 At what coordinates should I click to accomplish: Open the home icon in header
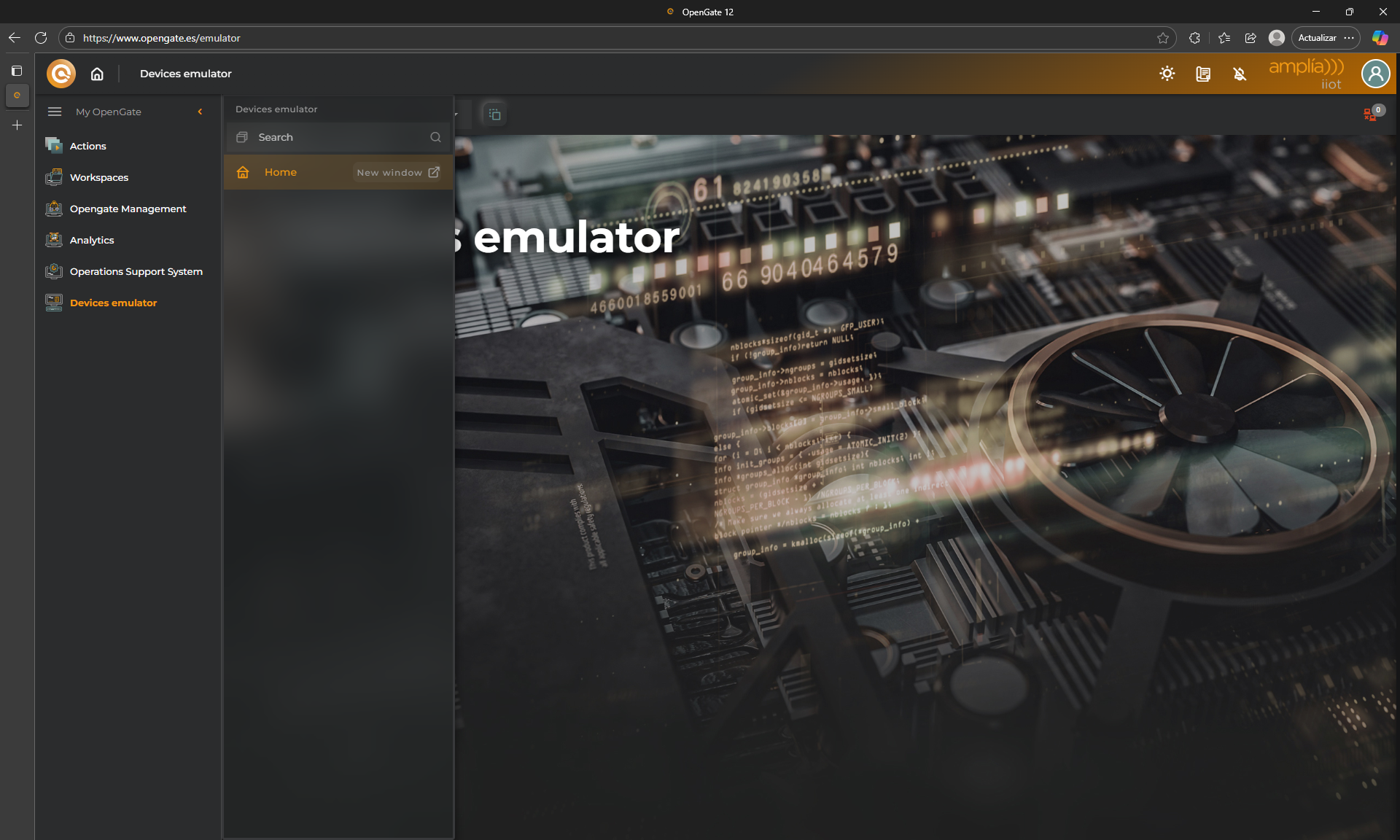point(97,74)
